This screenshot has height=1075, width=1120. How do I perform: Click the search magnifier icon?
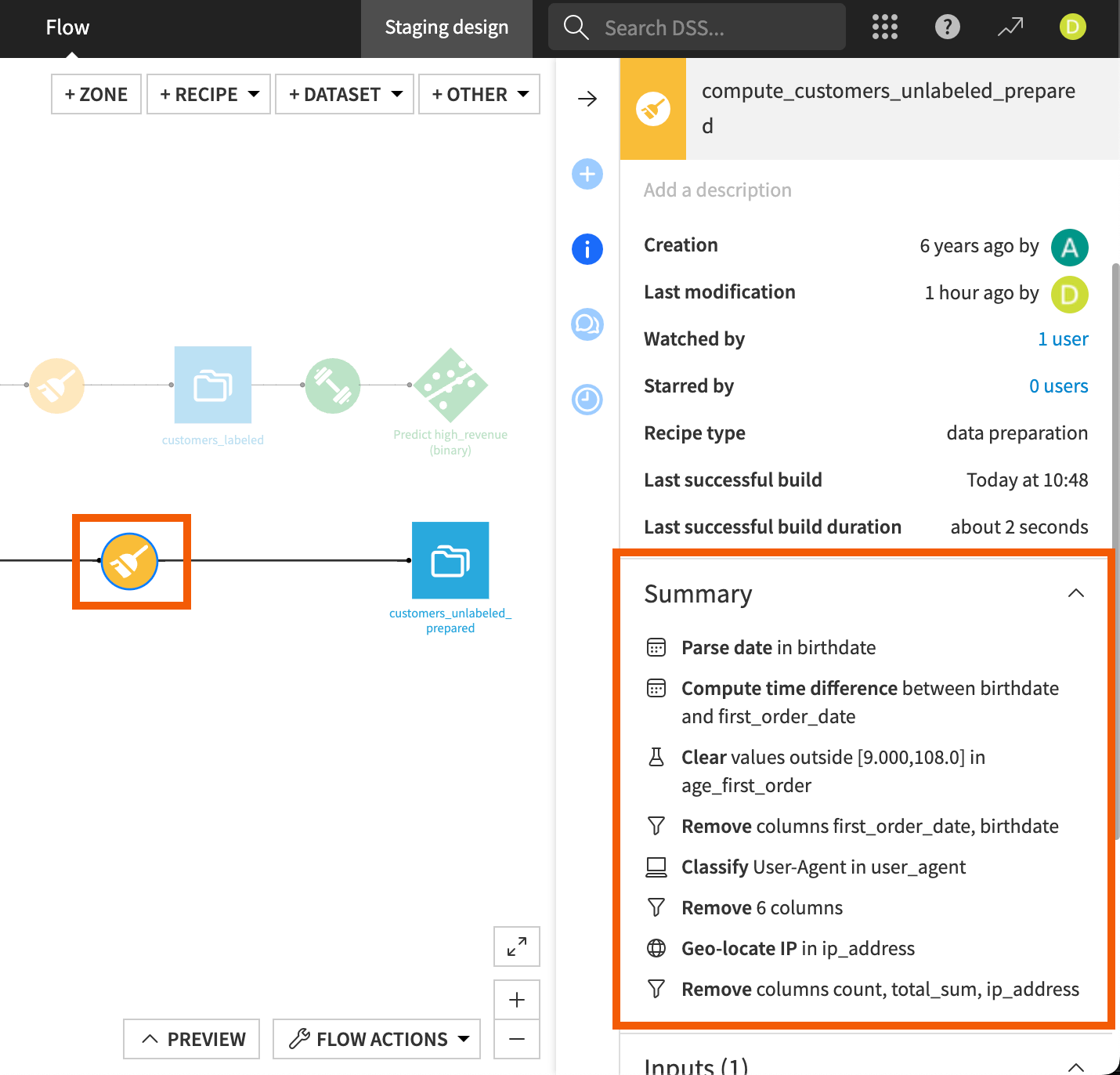click(x=576, y=27)
